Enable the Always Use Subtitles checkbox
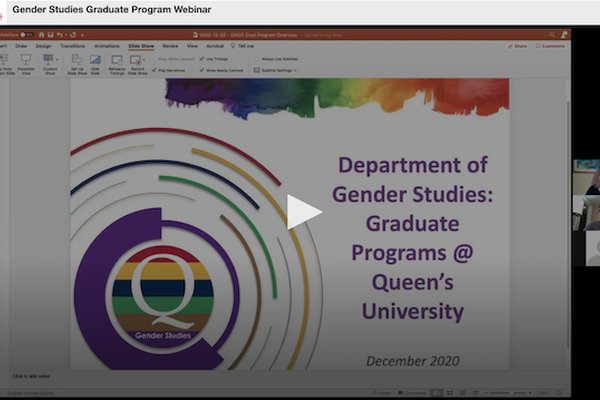This screenshot has width=600, height=400. [257, 59]
